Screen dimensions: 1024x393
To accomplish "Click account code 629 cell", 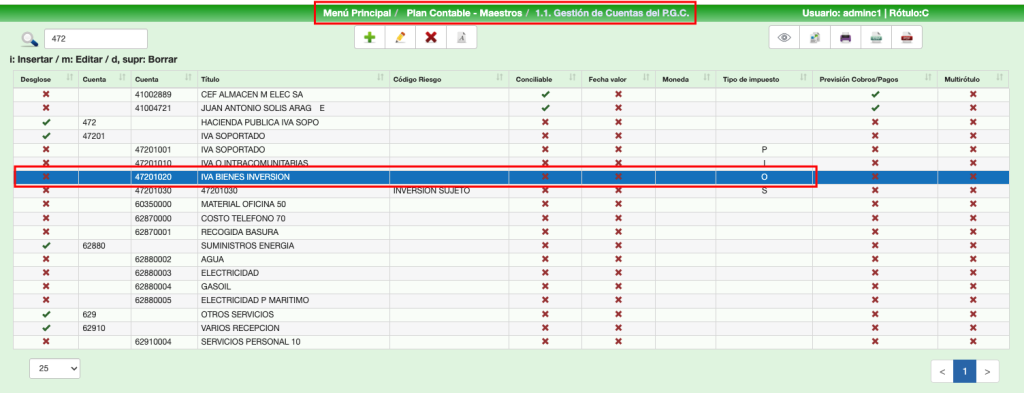I will coord(104,314).
